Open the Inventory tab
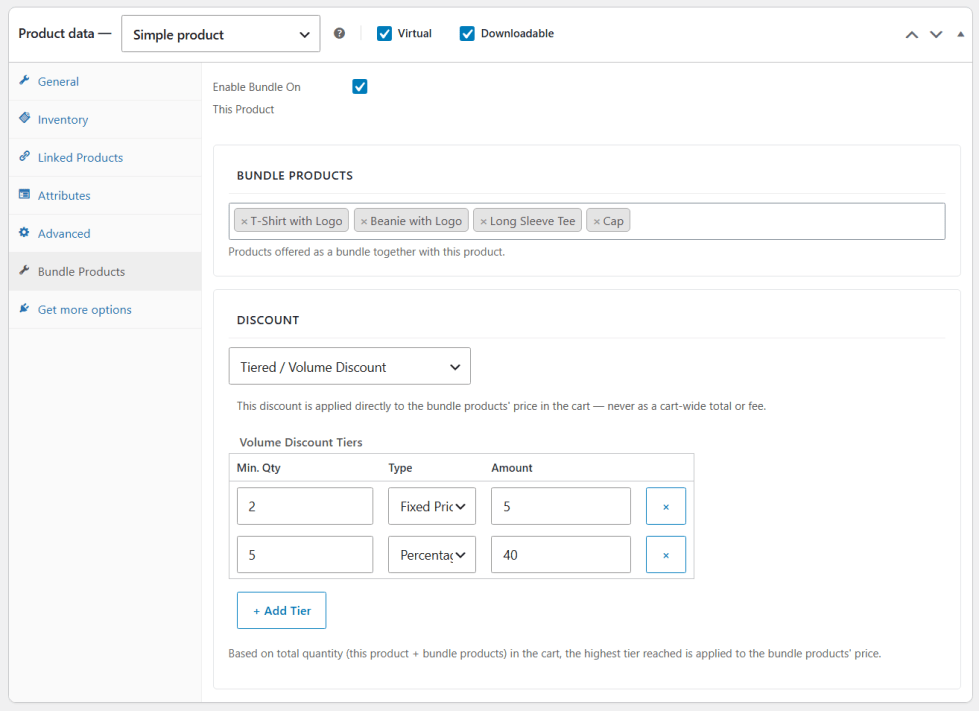Screen dimensions: 979x711 pos(106,119)
